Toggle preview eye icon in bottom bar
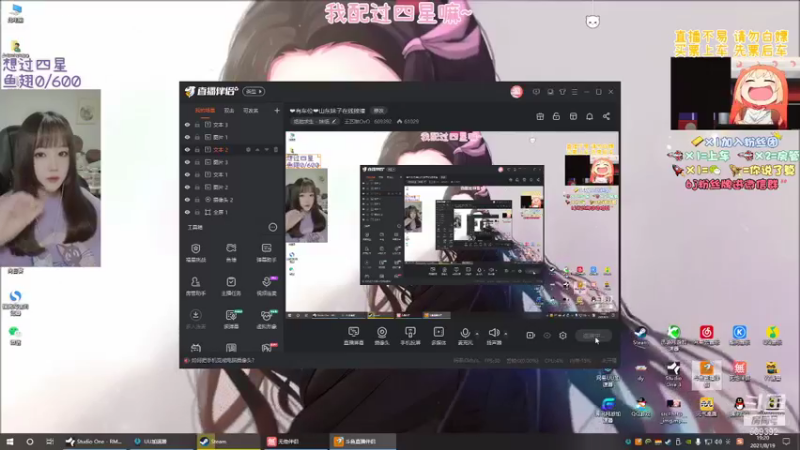The image size is (800, 450). coord(547,335)
